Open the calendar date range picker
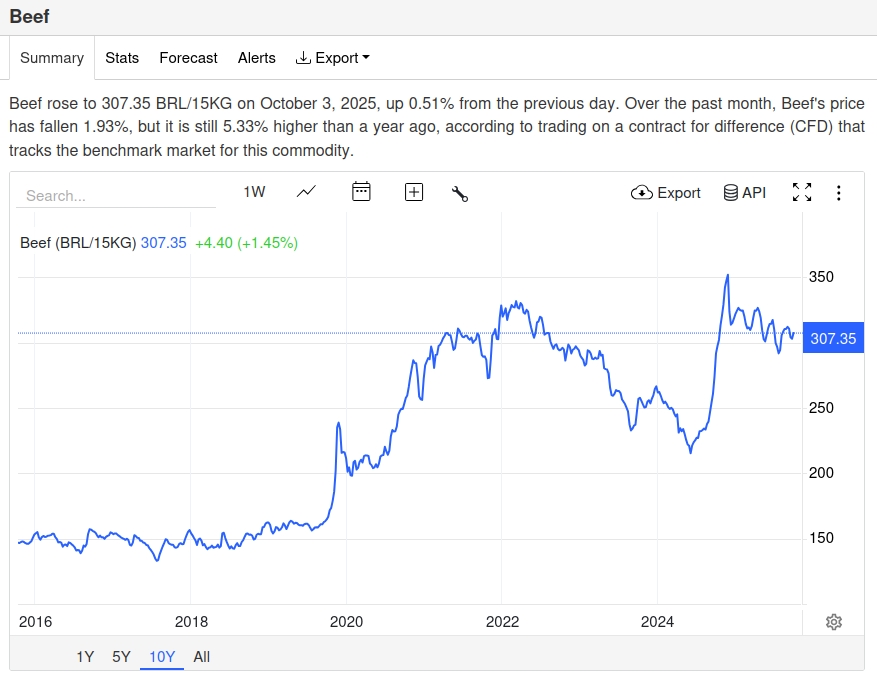 (361, 192)
